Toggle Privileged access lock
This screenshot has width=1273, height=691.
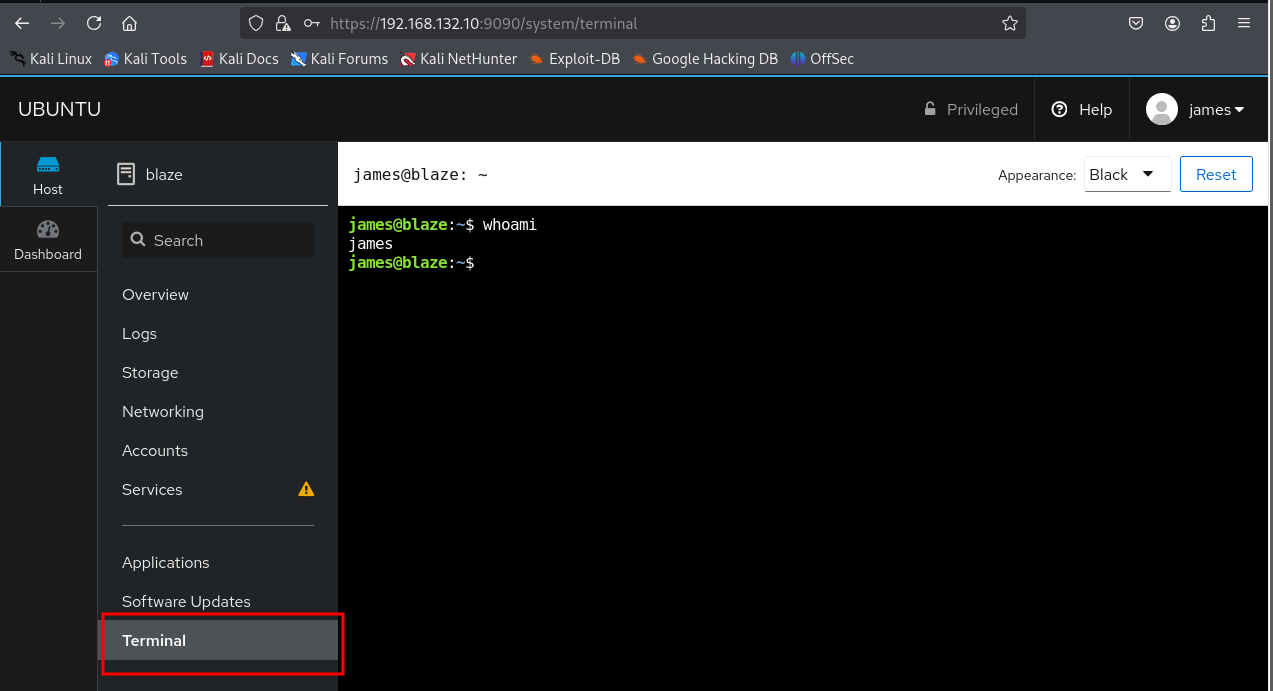(x=970, y=110)
